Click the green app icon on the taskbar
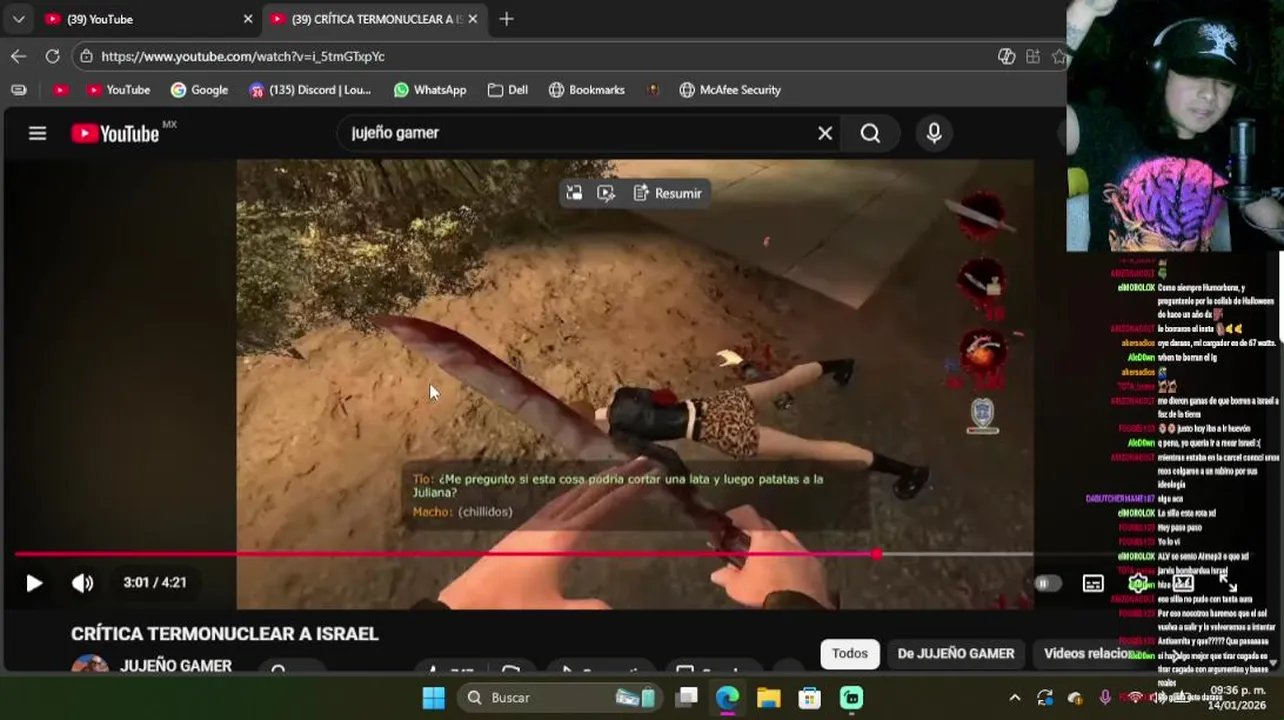The height and width of the screenshot is (720, 1284). [x=851, y=697]
